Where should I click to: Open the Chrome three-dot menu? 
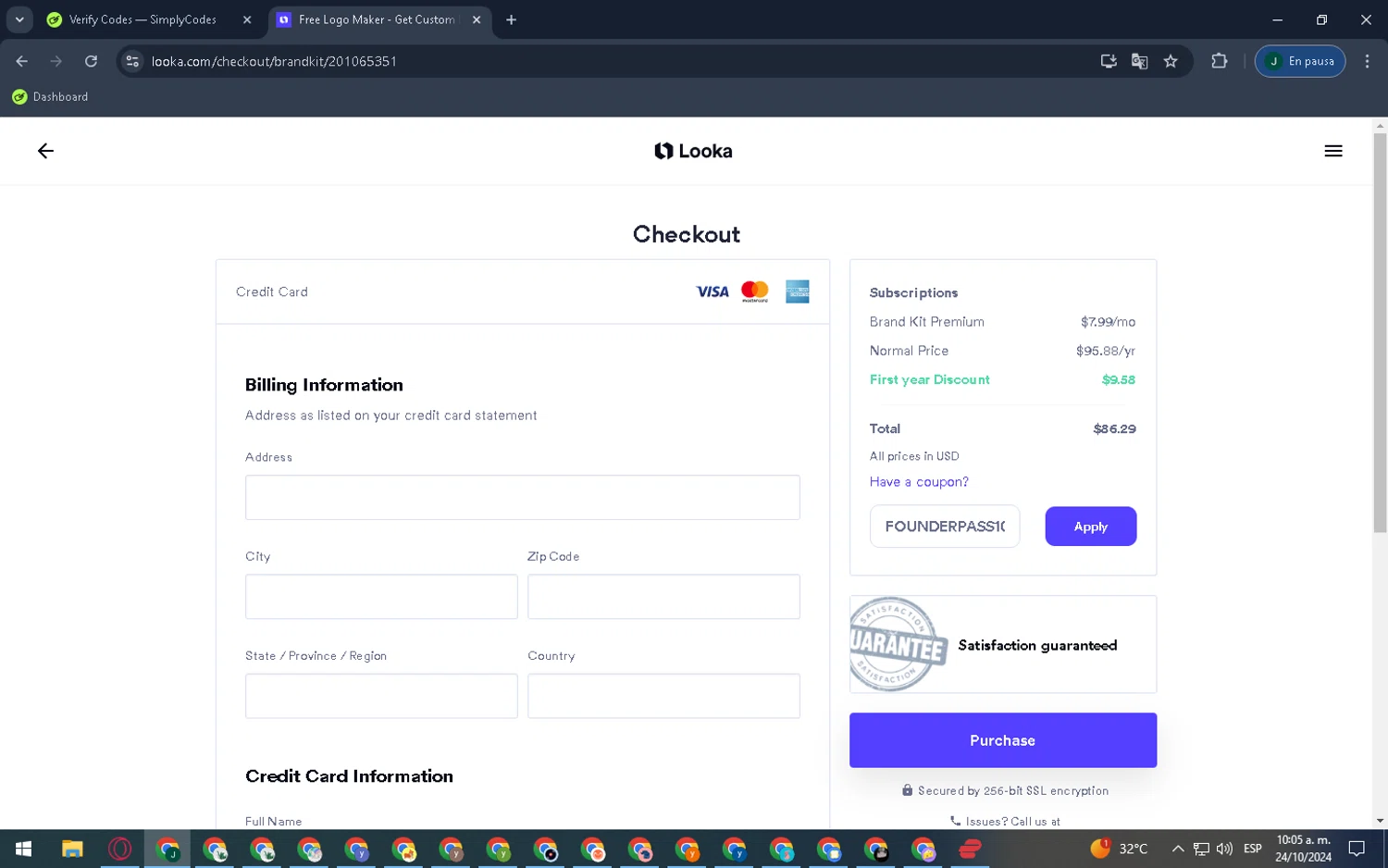click(x=1367, y=61)
